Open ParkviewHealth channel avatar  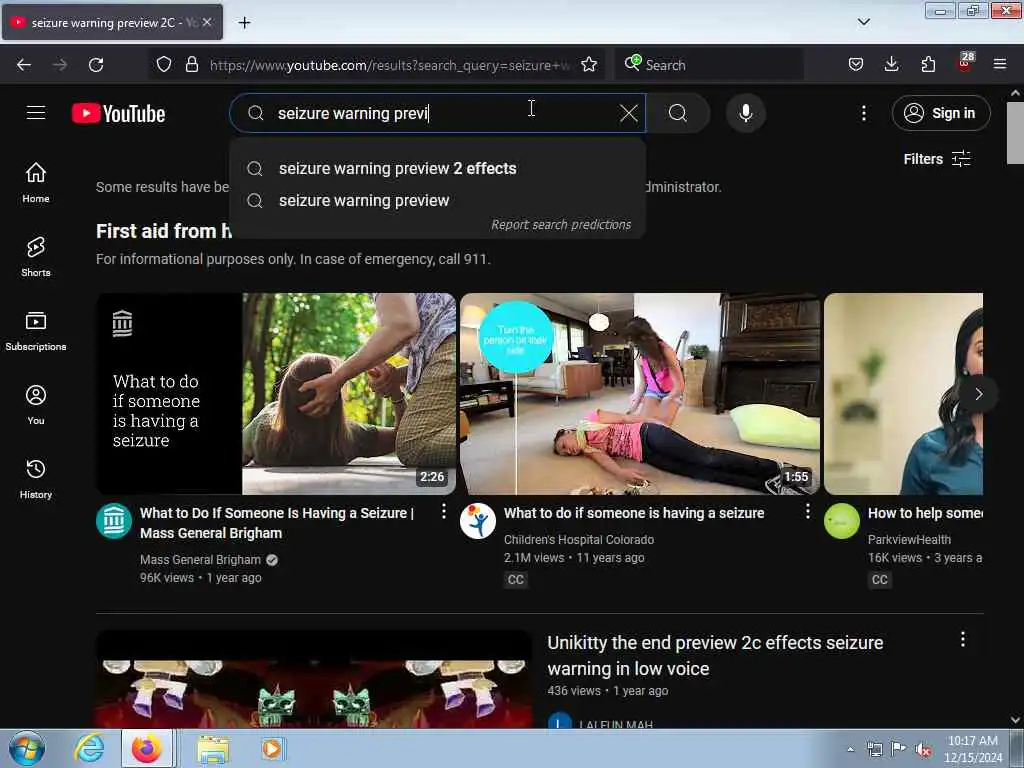pos(842,521)
